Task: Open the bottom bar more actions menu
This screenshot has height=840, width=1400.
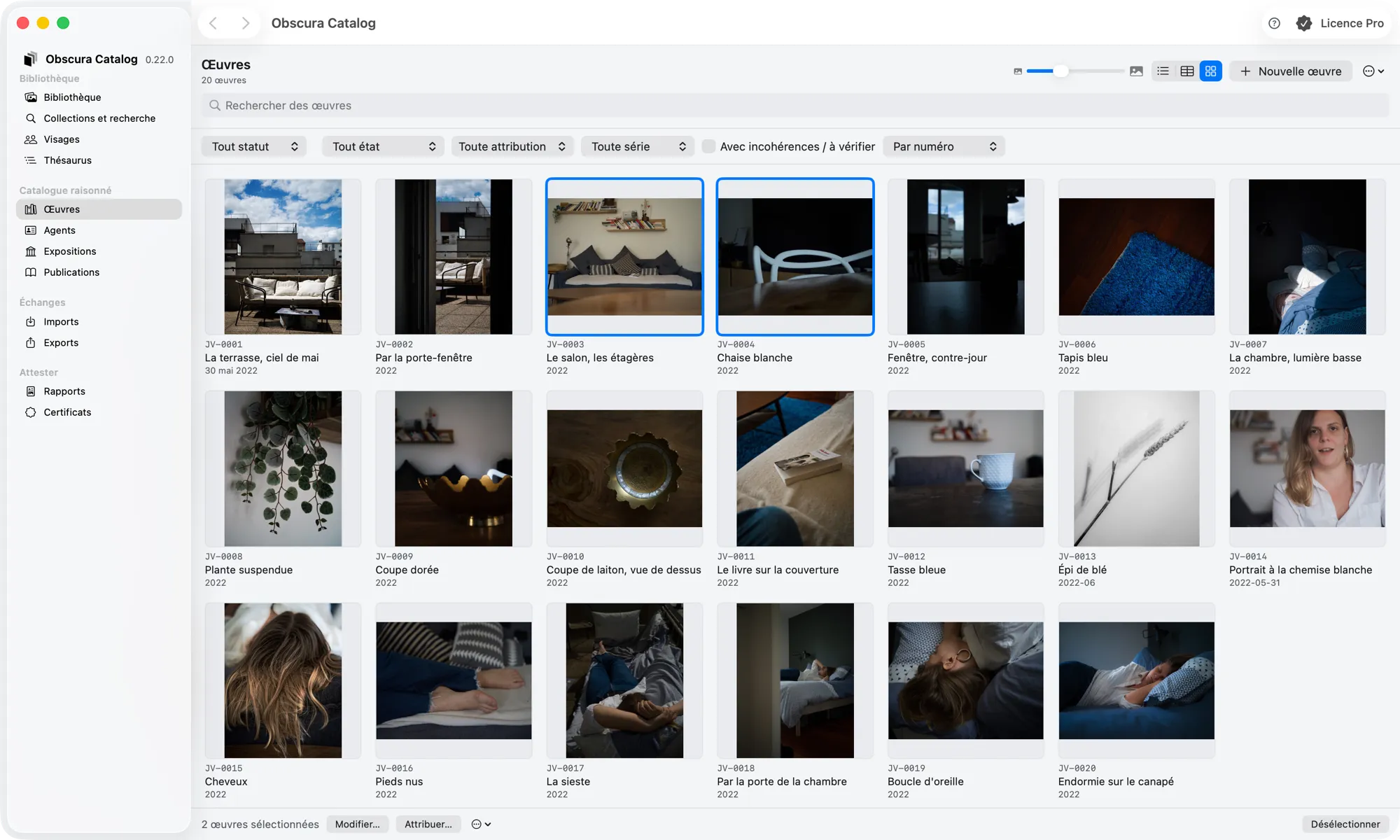Action: point(481,824)
